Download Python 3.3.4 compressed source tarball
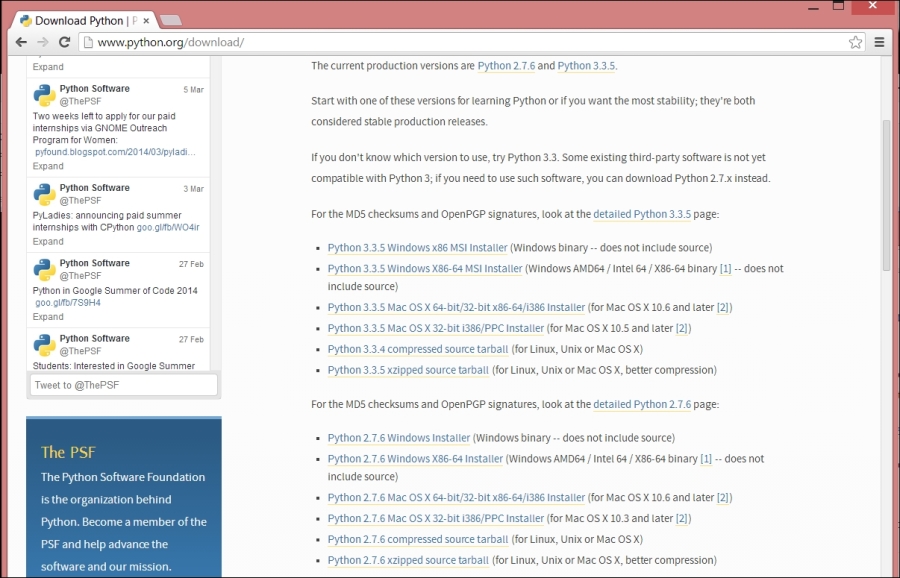The image size is (900, 578). 418,349
